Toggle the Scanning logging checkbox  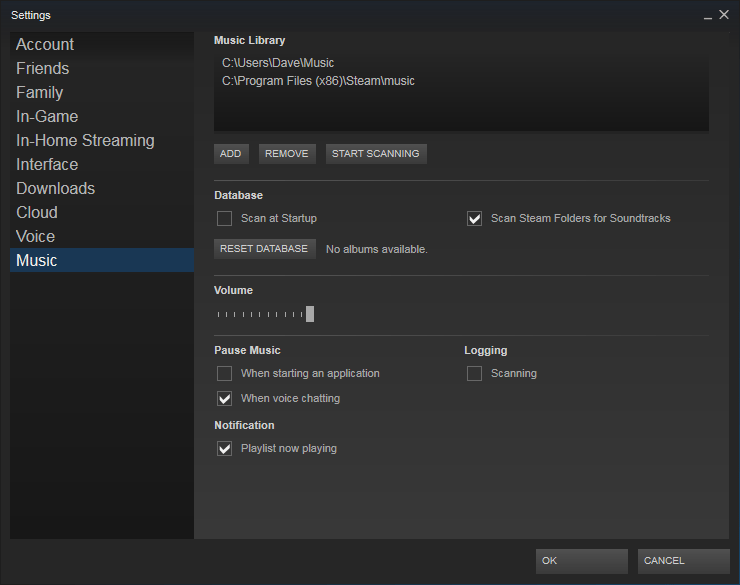(475, 373)
